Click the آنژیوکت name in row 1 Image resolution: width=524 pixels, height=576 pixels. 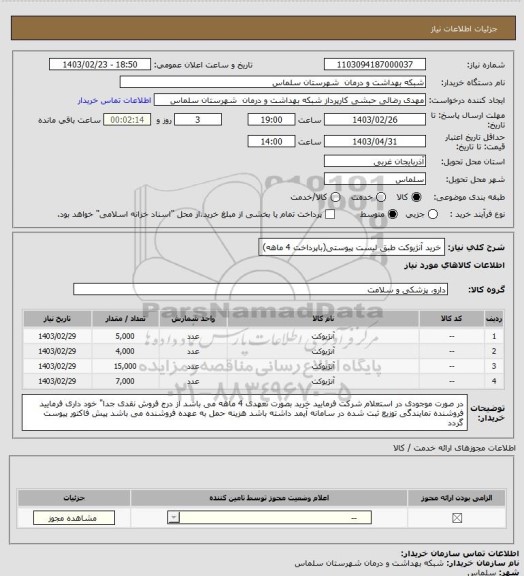pos(323,336)
